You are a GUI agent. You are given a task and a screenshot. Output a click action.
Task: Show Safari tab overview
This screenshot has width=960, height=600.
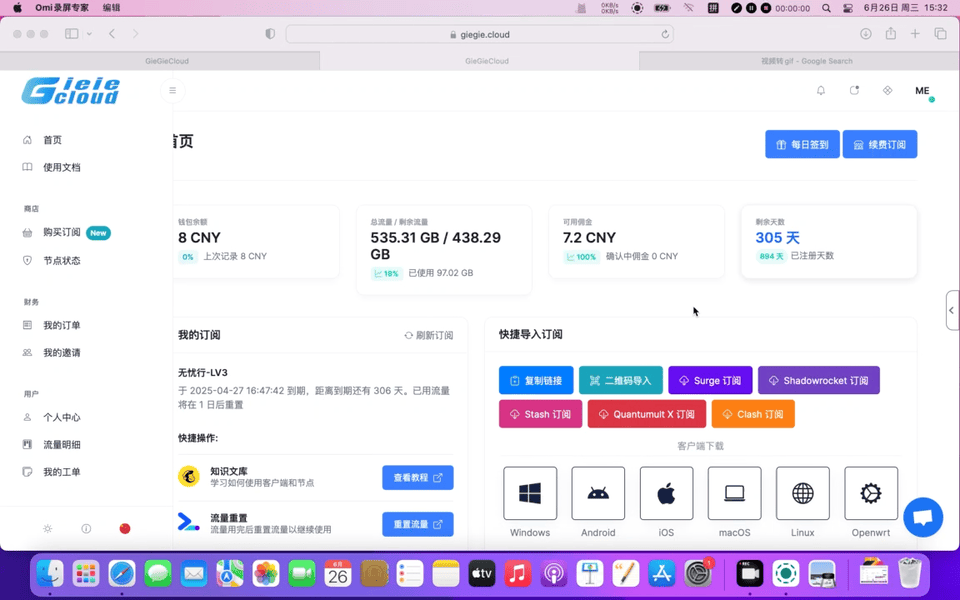point(940,34)
